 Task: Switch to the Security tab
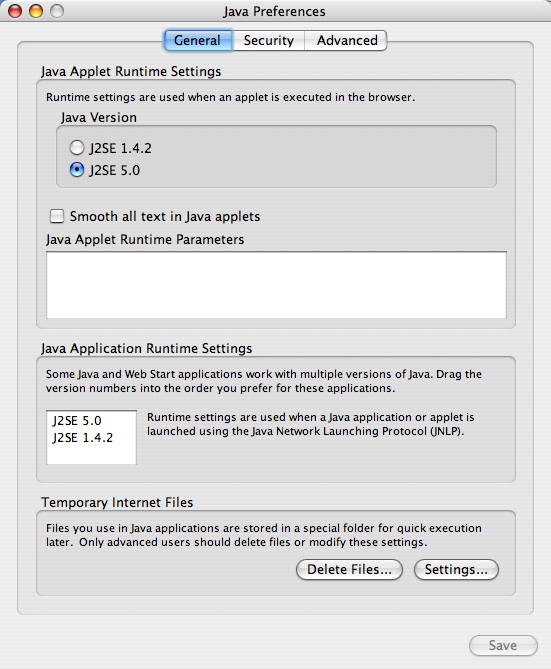(x=268, y=41)
